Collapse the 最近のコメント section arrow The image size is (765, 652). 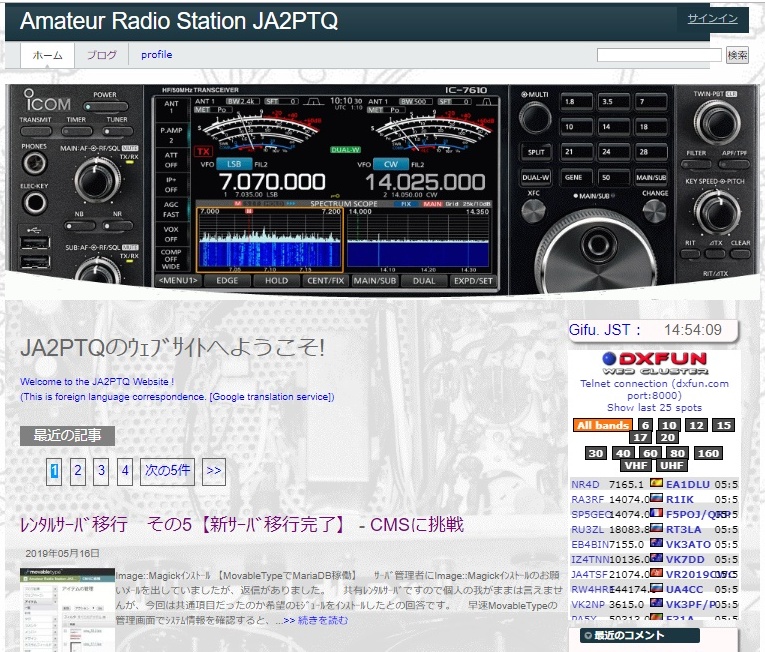588,635
